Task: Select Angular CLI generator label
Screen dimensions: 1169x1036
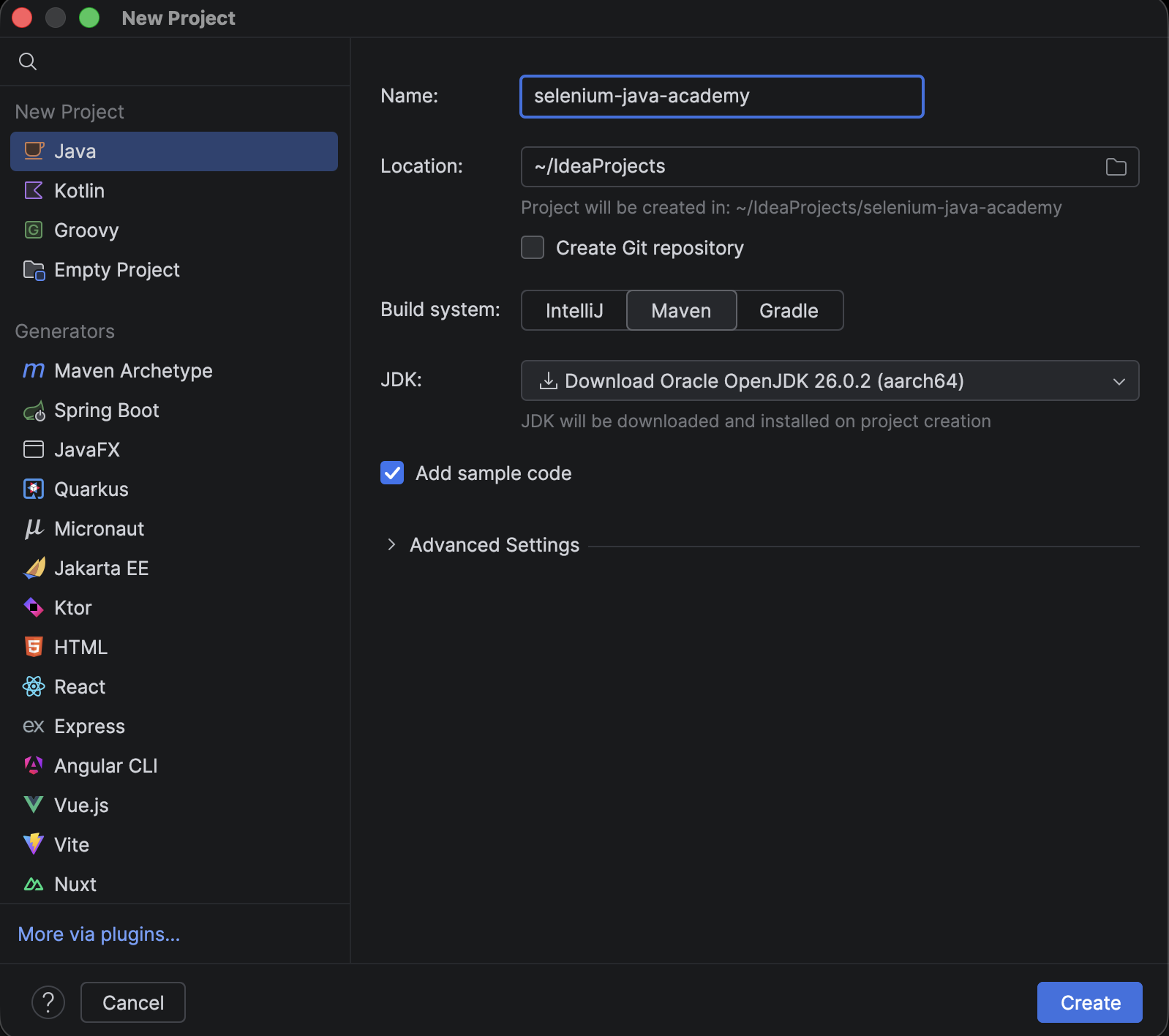Action: tap(106, 766)
